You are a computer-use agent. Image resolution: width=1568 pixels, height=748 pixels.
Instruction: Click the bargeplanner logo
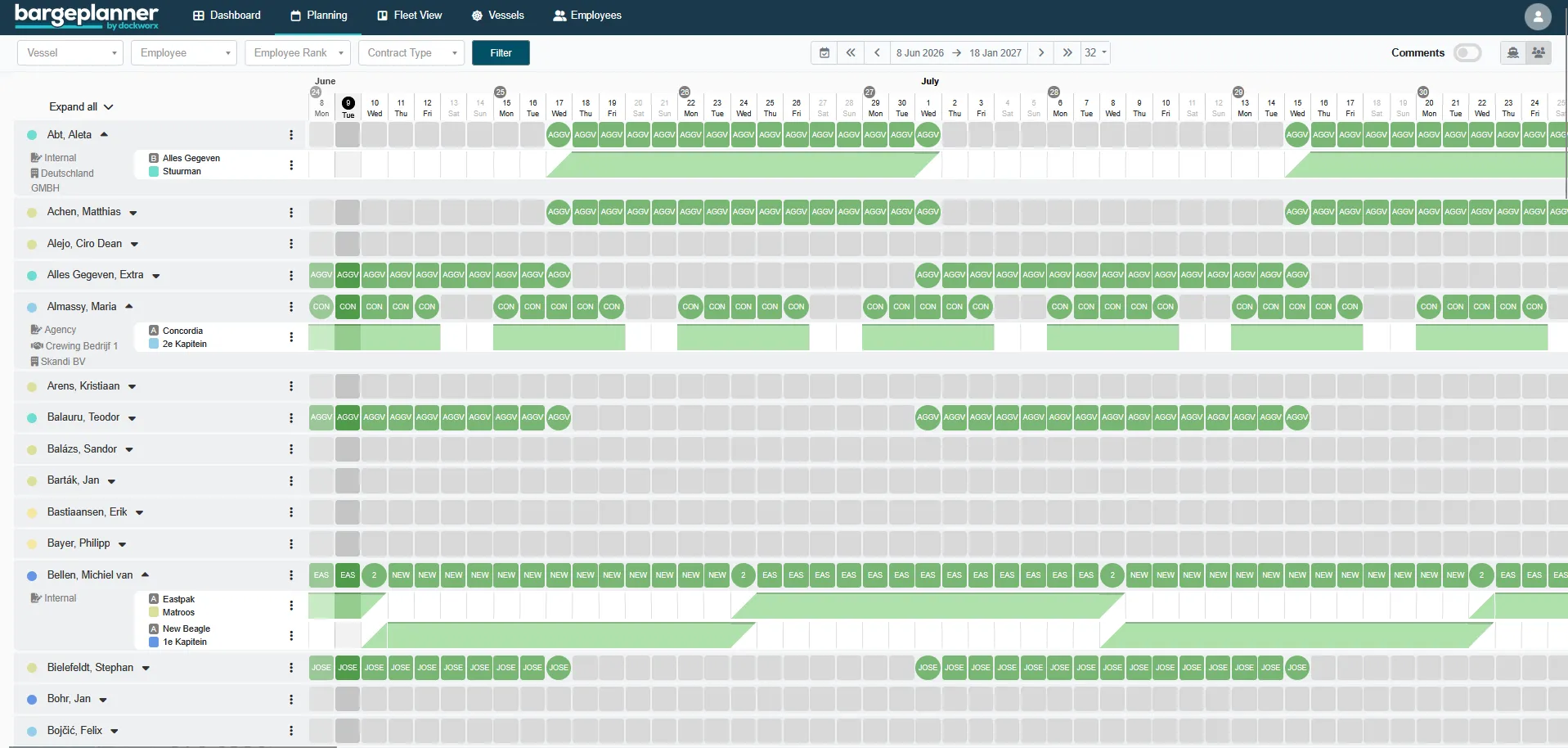[x=87, y=16]
